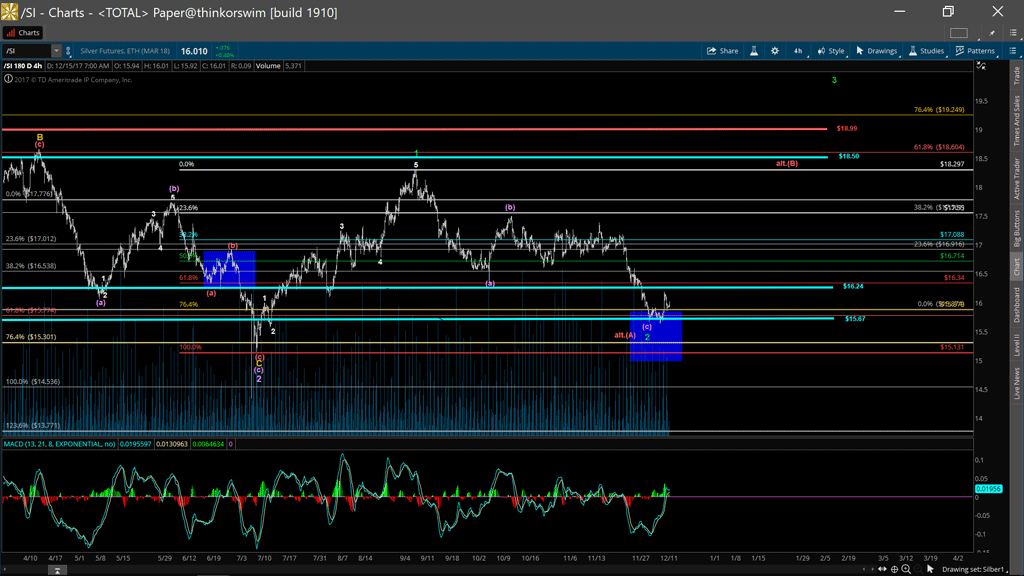The image size is (1024, 576).
Task: Open the Patterns menu
Action: click(x=974, y=51)
